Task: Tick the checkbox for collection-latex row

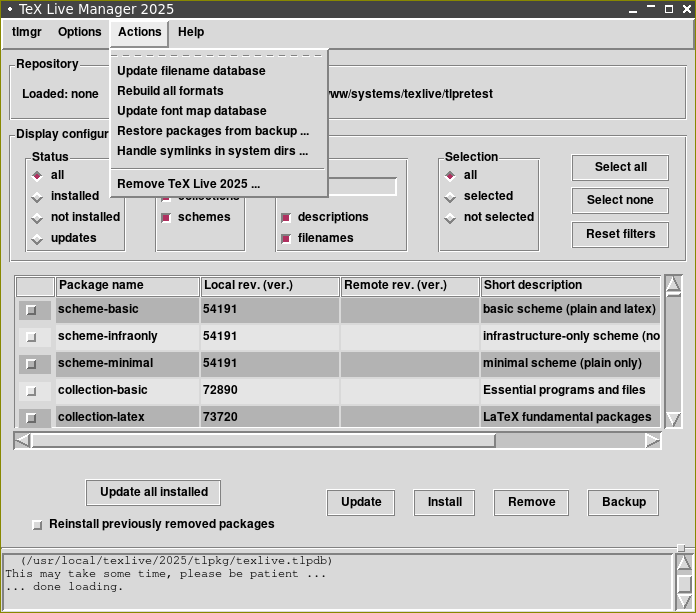Action: [x=32, y=418]
